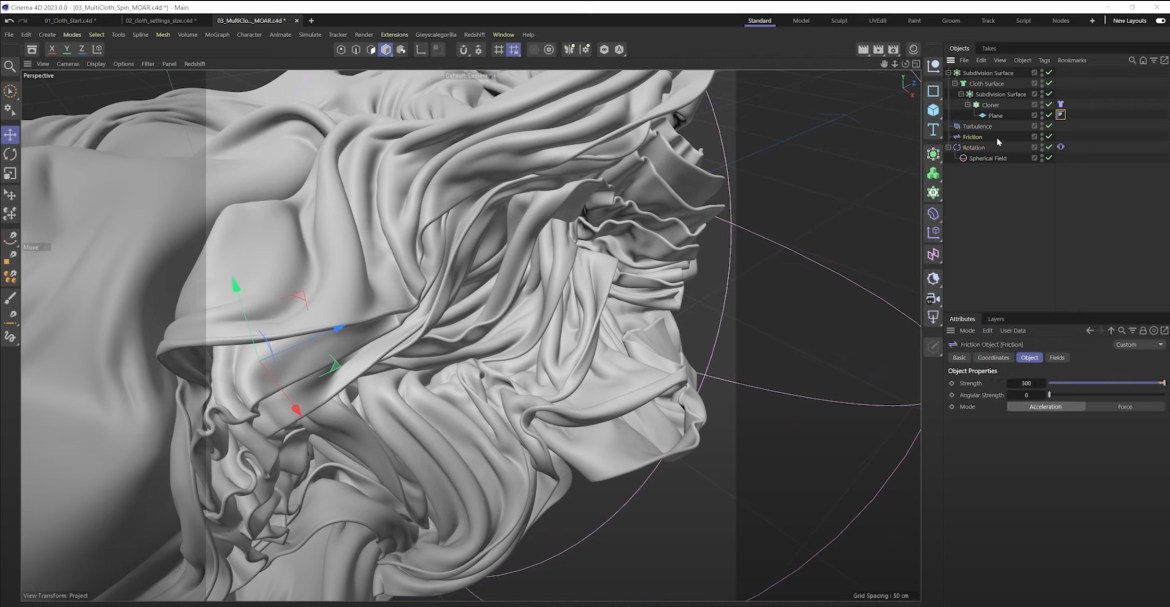1170x607 pixels.
Task: Open the Redshift main menu
Action: click(475, 34)
